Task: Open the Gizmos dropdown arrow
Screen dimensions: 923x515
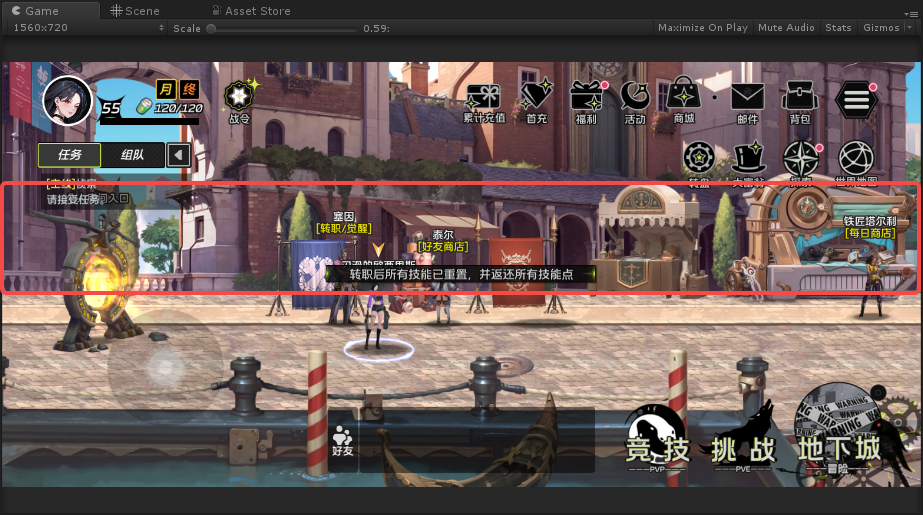Action: [x=909, y=28]
